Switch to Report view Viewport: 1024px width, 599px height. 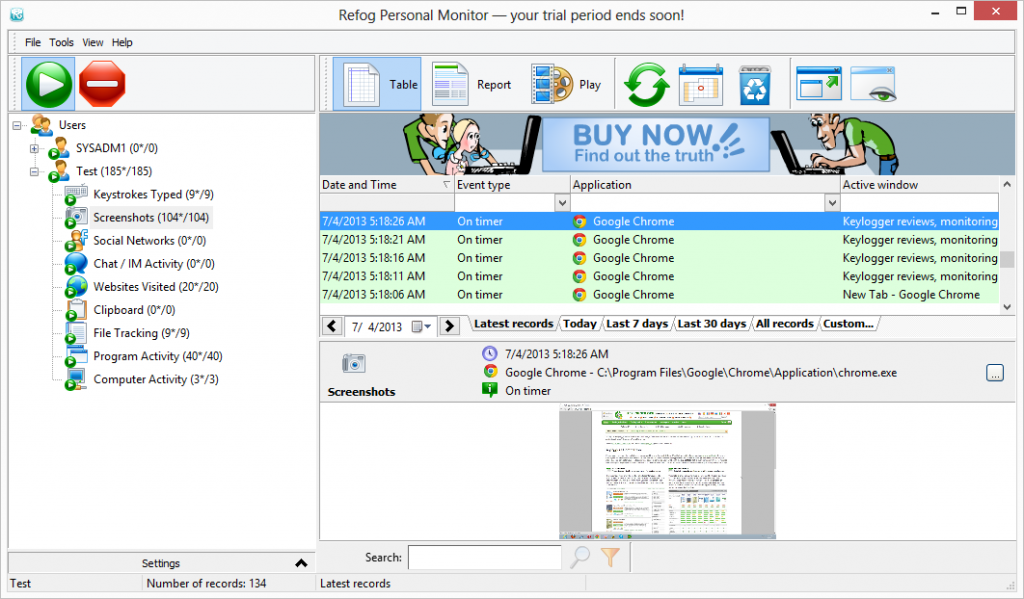pyautogui.click(x=472, y=84)
